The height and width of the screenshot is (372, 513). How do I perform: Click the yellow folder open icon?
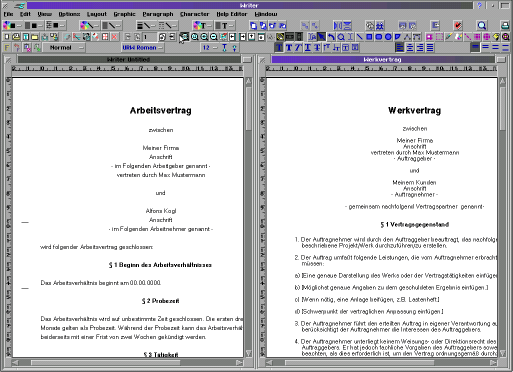tap(35, 37)
